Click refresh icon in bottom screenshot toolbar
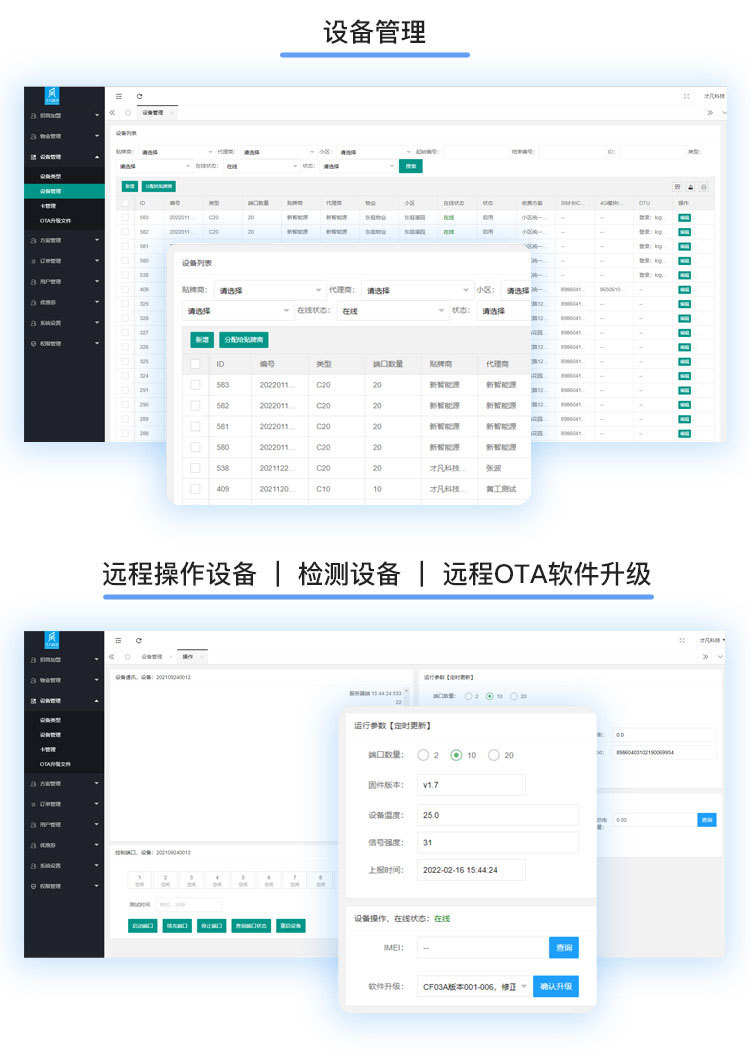Viewport: 750px width, 1060px height. point(139,640)
